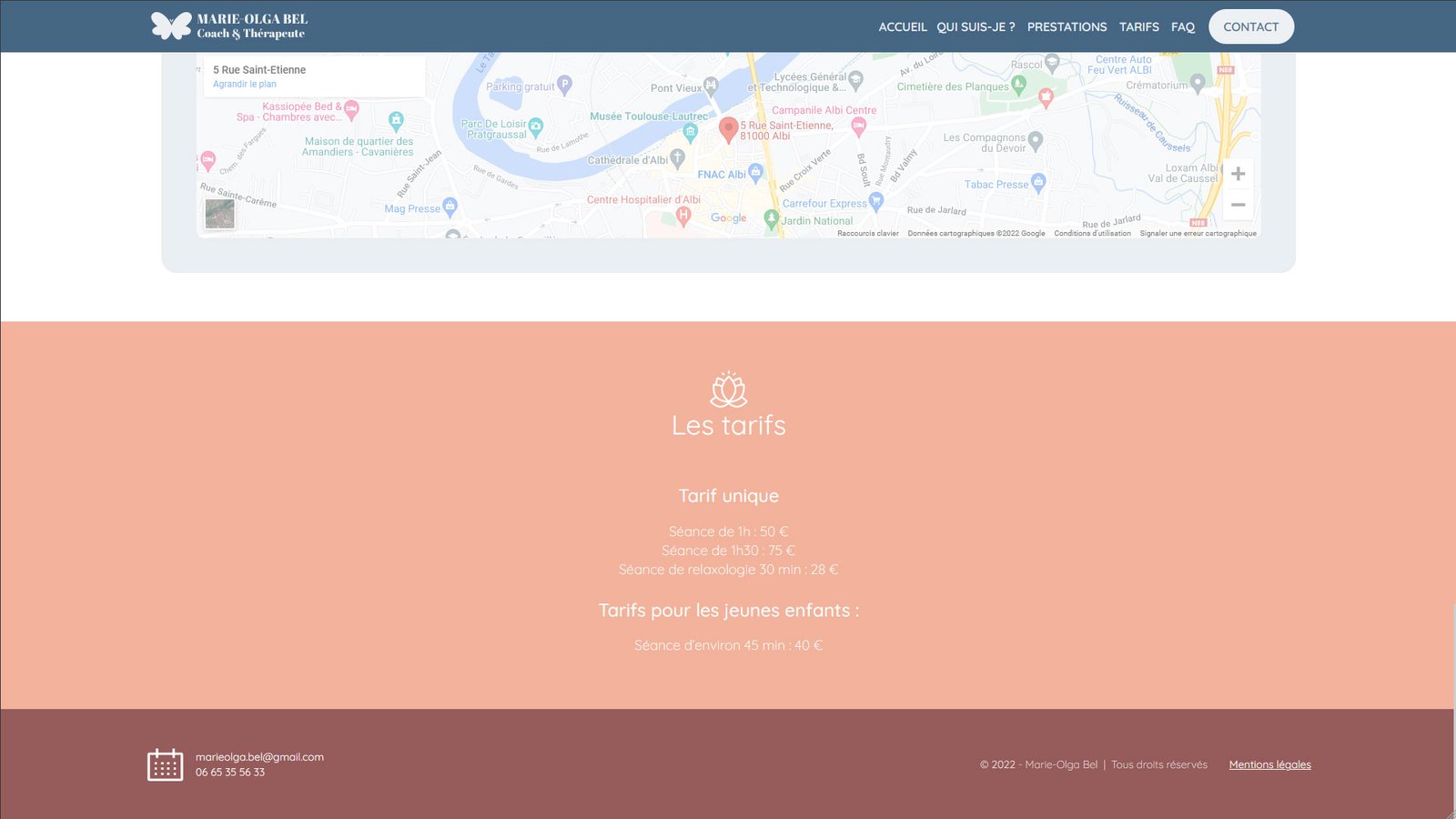The height and width of the screenshot is (819, 1456).
Task: Zoom in the map with plus button
Action: tap(1238, 174)
